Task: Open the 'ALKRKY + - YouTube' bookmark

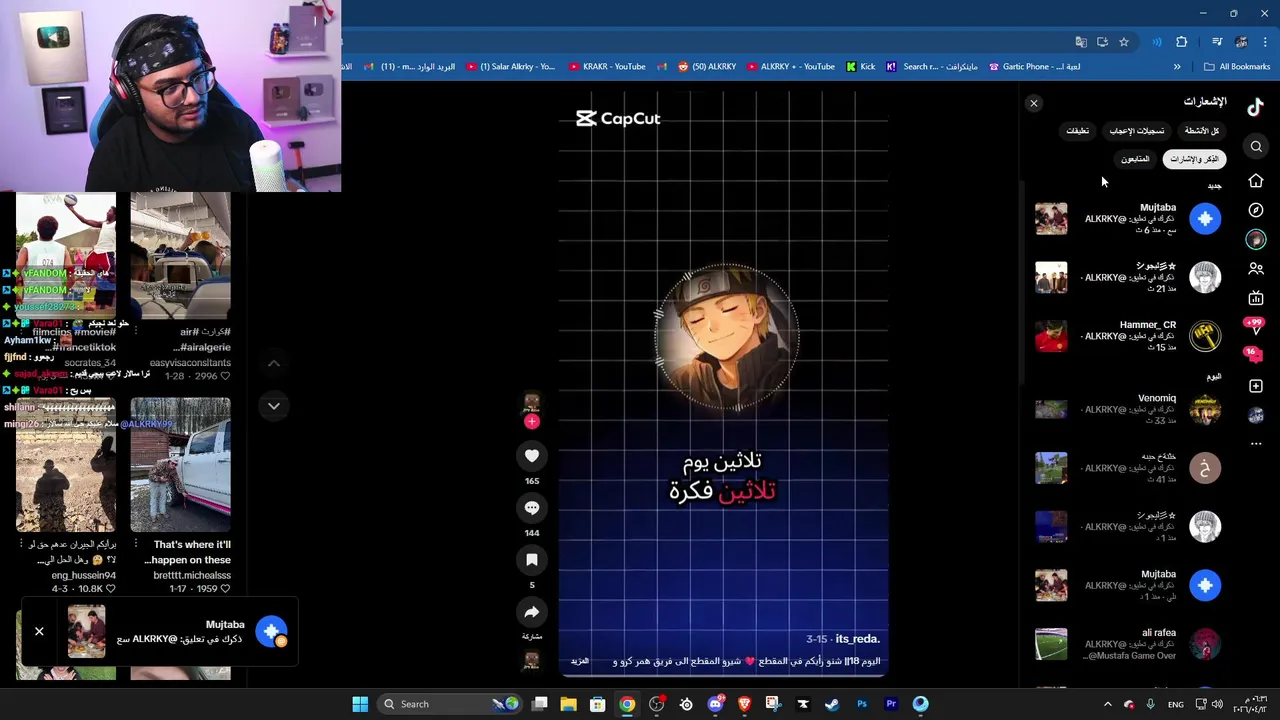Action: coord(790,67)
